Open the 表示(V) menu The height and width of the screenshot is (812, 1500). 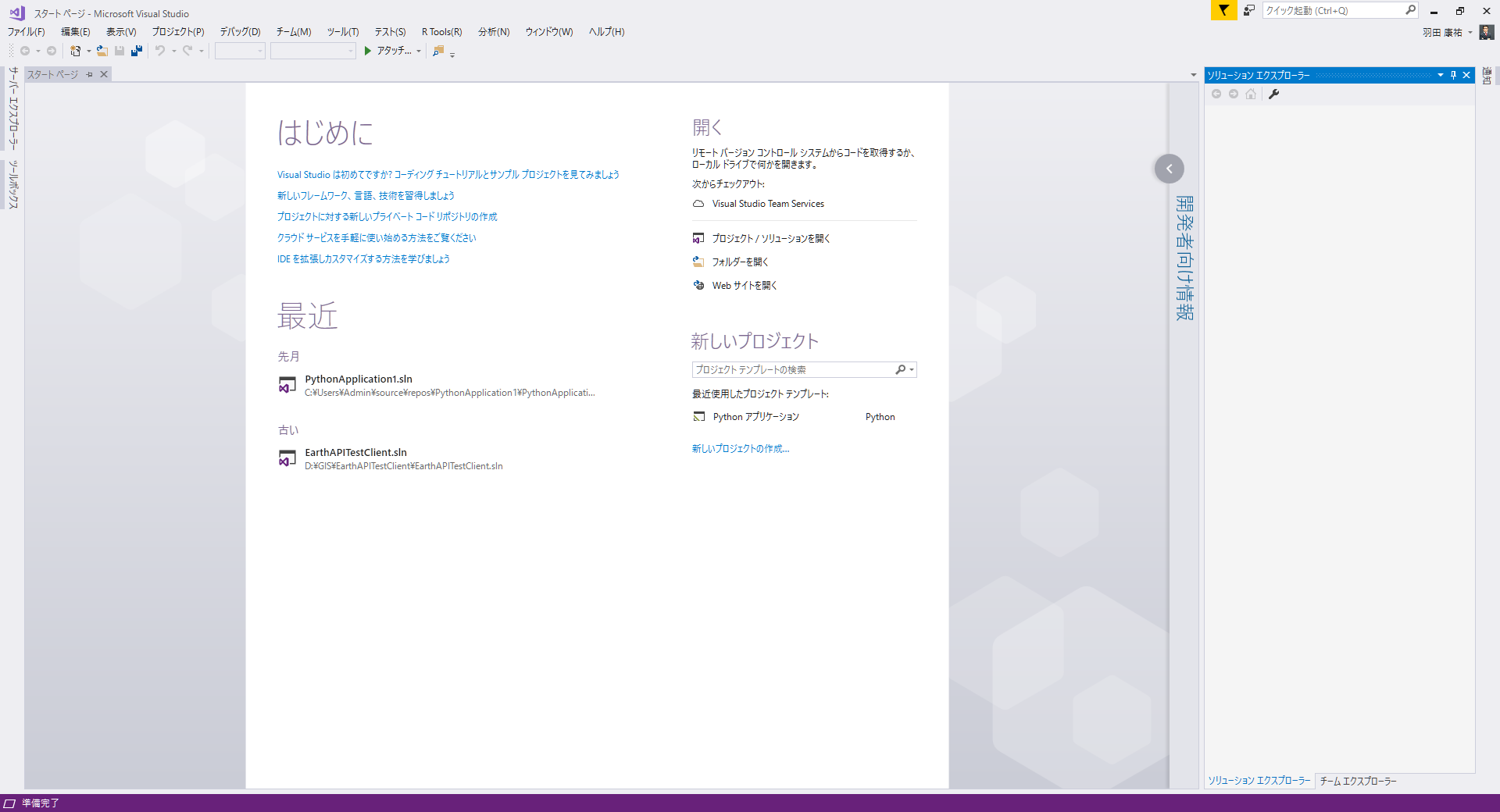coord(121,32)
